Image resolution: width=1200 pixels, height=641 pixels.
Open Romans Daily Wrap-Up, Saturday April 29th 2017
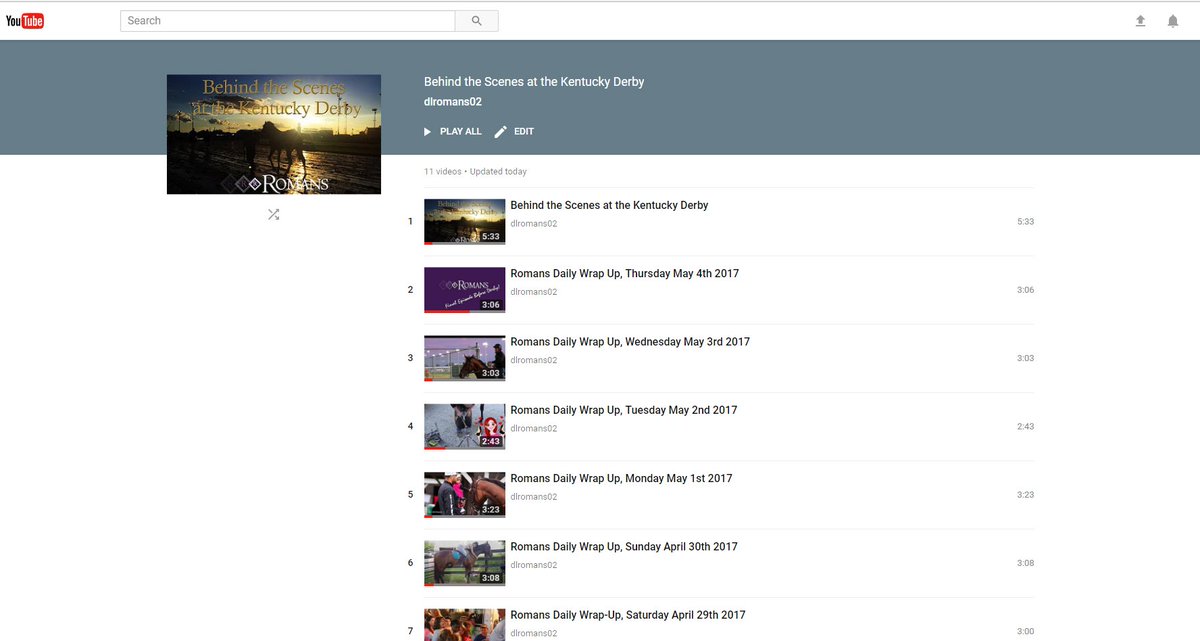click(x=628, y=615)
